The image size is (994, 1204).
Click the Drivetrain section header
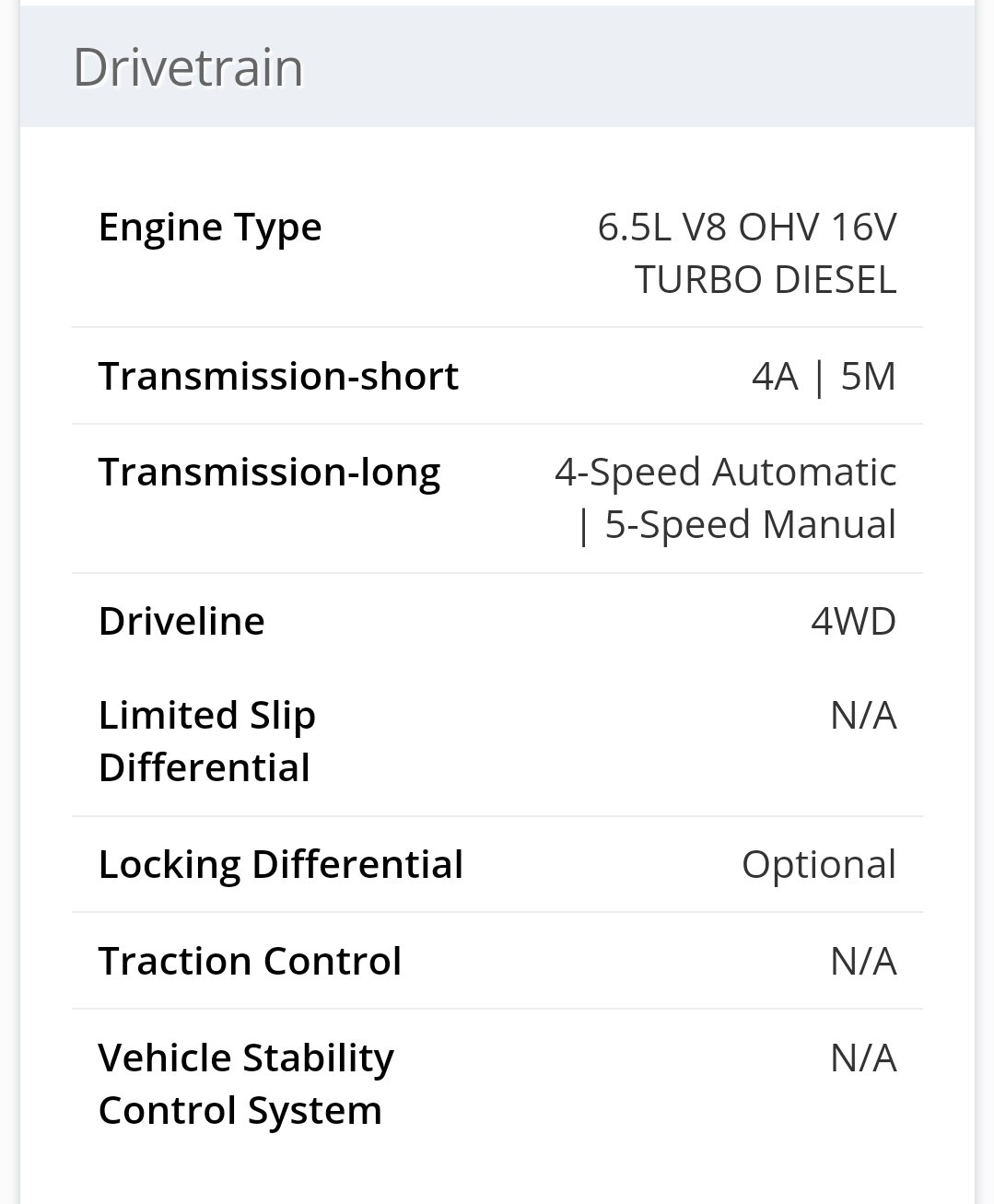point(188,67)
